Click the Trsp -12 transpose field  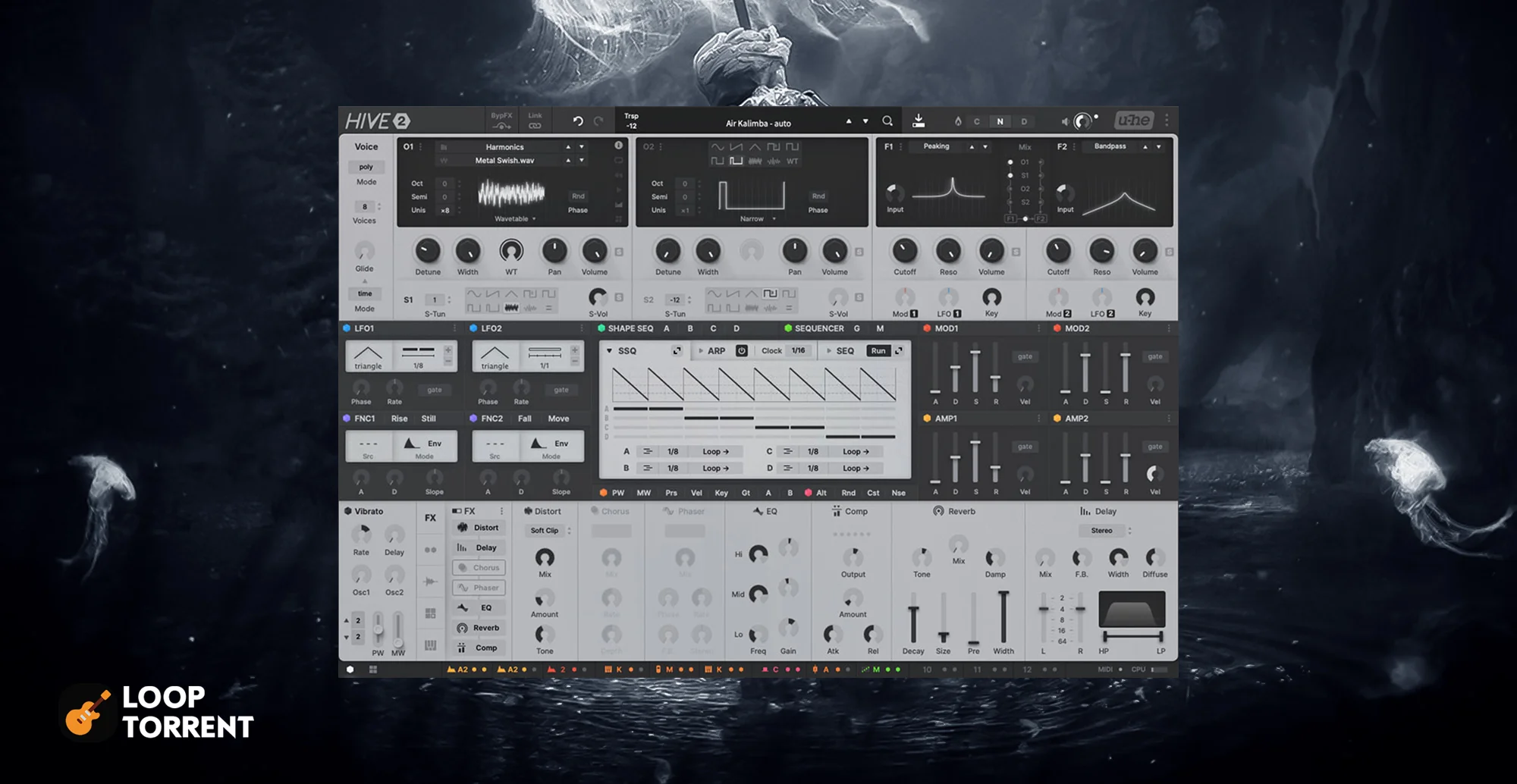(632, 121)
